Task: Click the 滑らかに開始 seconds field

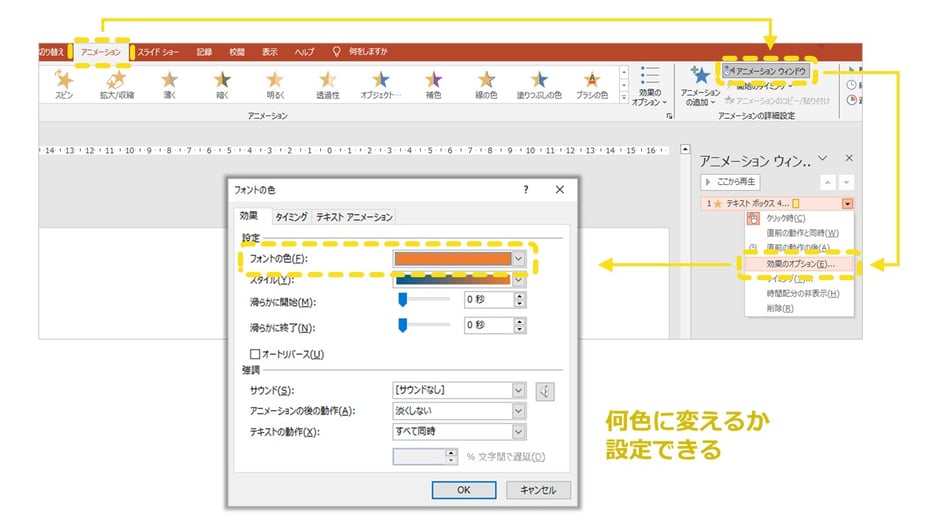Action: click(489, 300)
